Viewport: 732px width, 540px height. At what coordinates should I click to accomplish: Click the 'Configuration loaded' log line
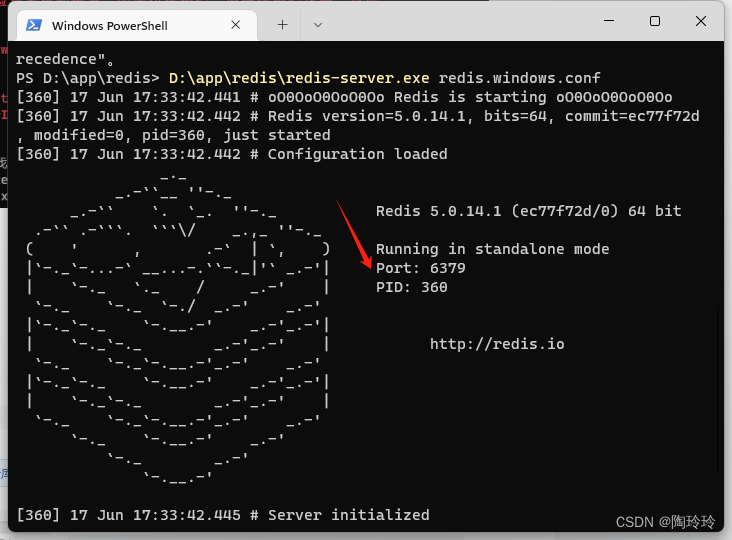tap(232, 154)
